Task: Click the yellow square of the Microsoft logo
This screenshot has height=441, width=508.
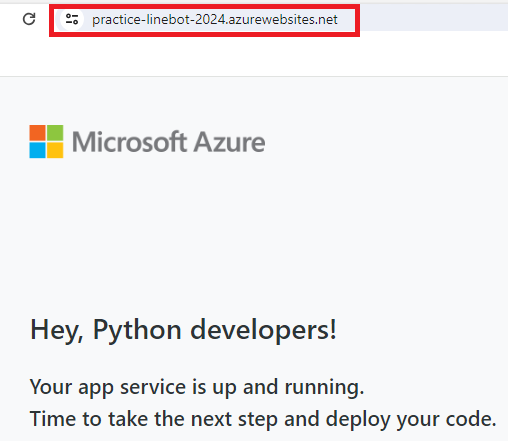Action: tap(55, 150)
